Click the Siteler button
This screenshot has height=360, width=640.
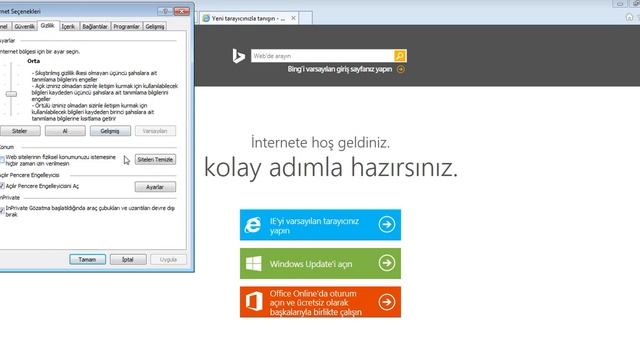coord(20,131)
